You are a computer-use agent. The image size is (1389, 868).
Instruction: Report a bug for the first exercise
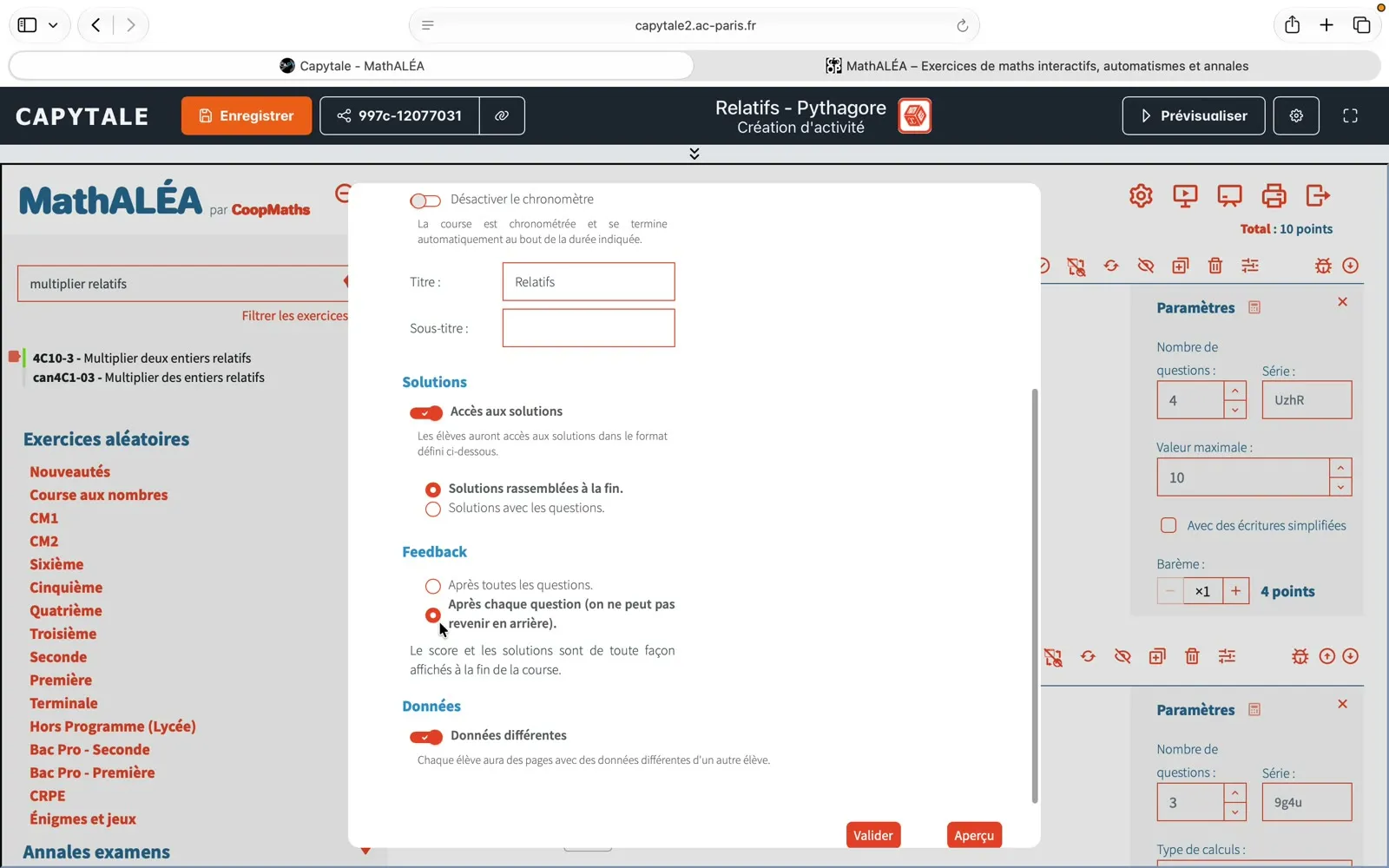[1322, 266]
